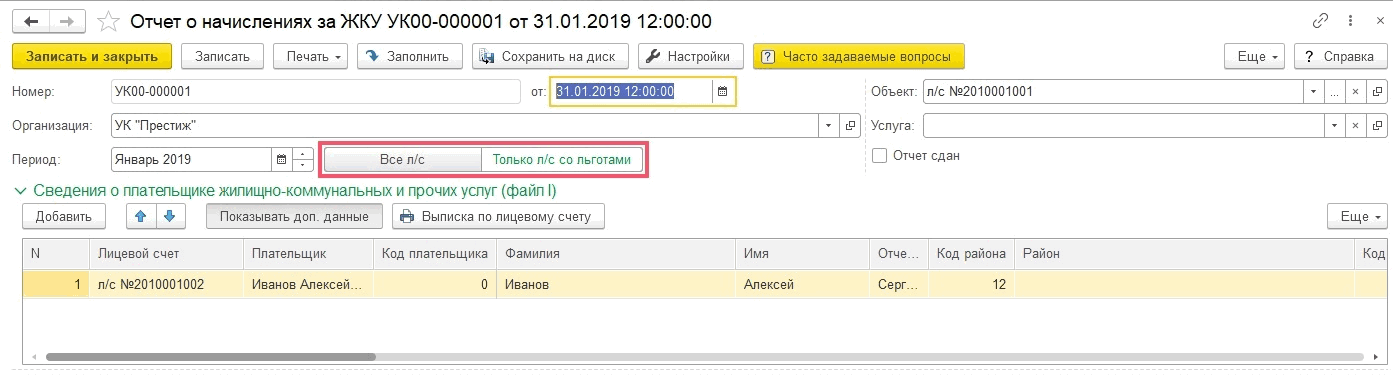Enable the Отчет сдан checkbox
This screenshot has width=1393, height=375.
(879, 156)
